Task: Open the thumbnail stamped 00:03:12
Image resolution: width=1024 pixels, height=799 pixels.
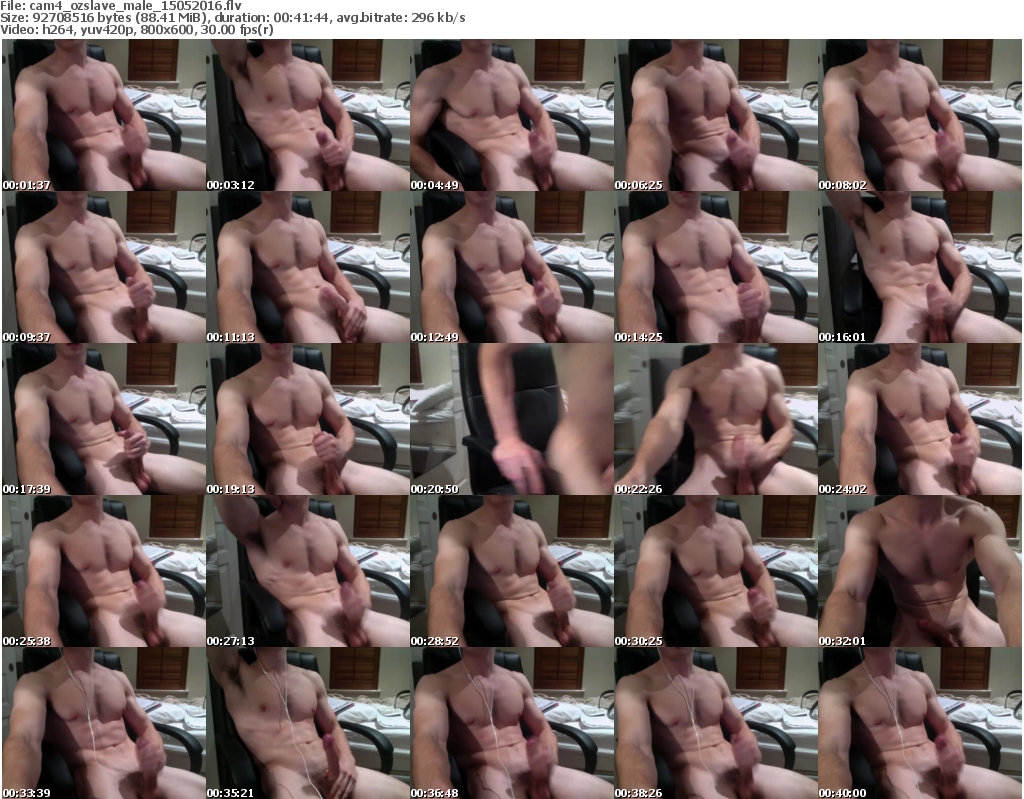Action: (x=308, y=115)
